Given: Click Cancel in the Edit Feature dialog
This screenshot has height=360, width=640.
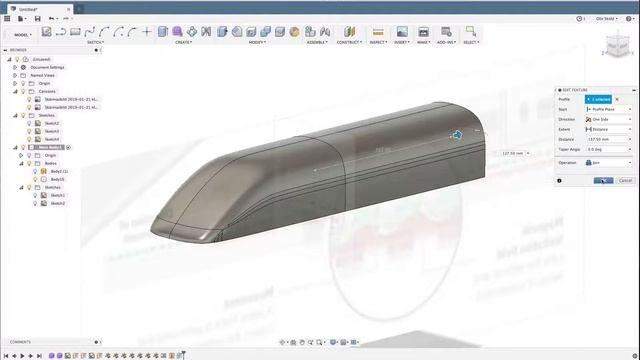Looking at the screenshot, I should [625, 180].
